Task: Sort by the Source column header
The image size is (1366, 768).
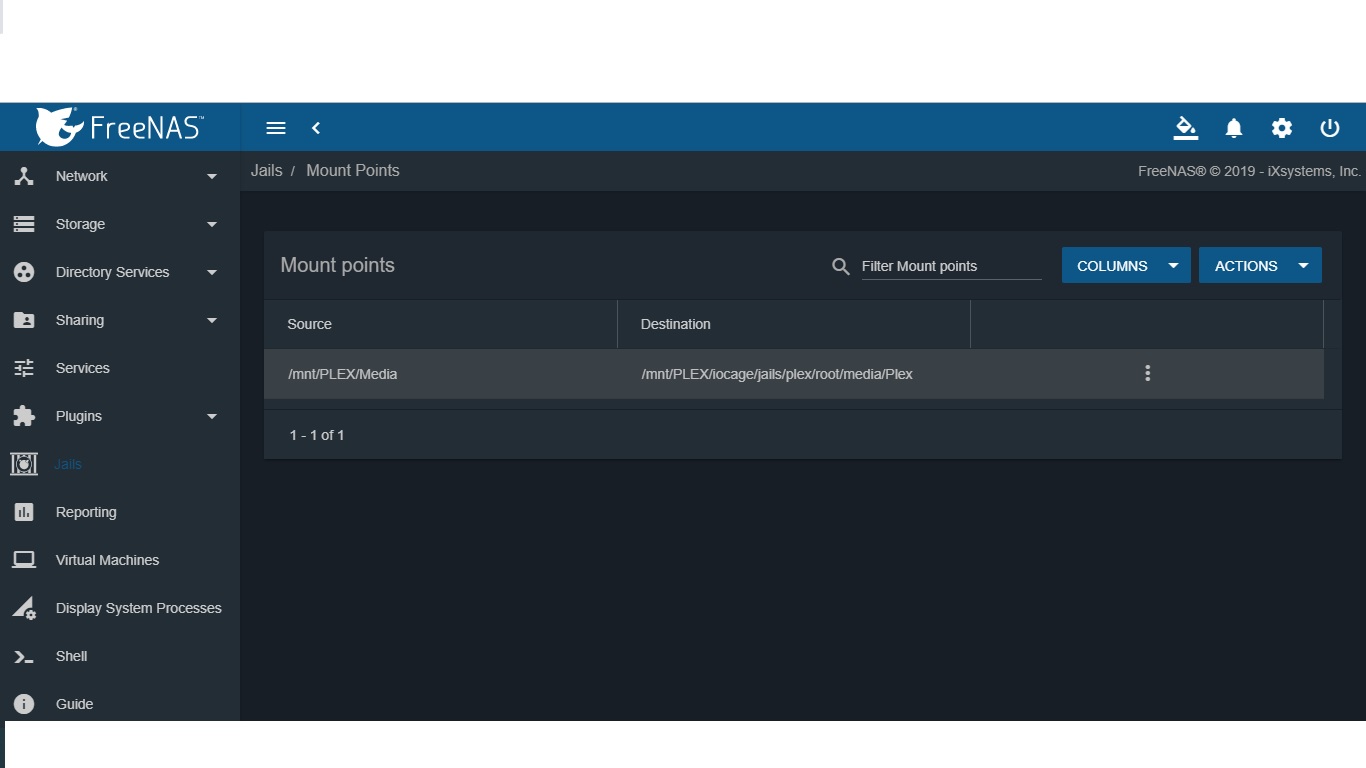Action: click(x=309, y=324)
